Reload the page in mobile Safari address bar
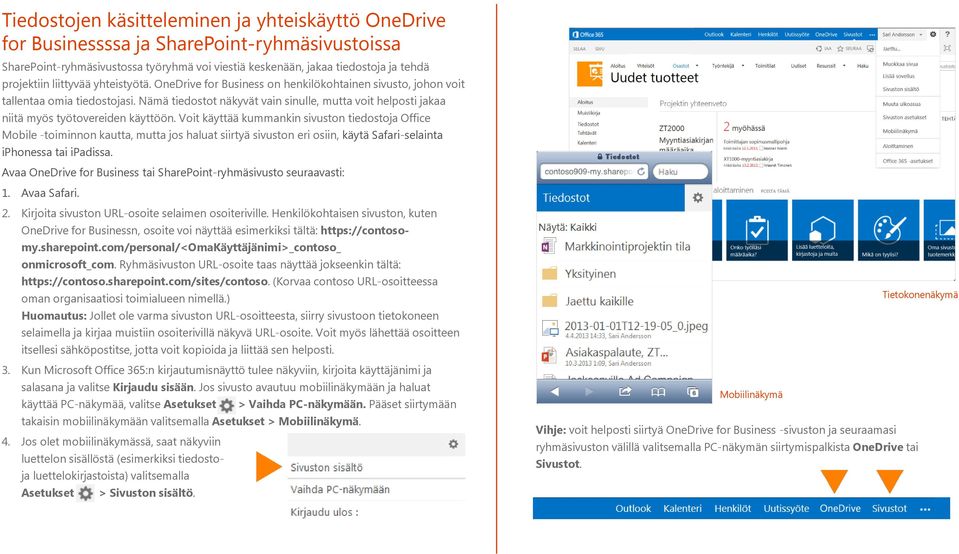The image size is (959, 554). coord(641,172)
